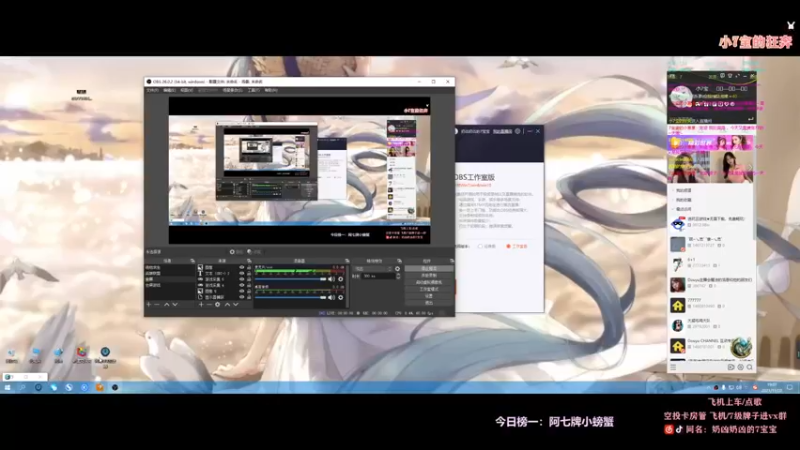This screenshot has height=450, width=800.
Task: Open the chat list entry with yellow house avatar 7777
Action: 711,305
